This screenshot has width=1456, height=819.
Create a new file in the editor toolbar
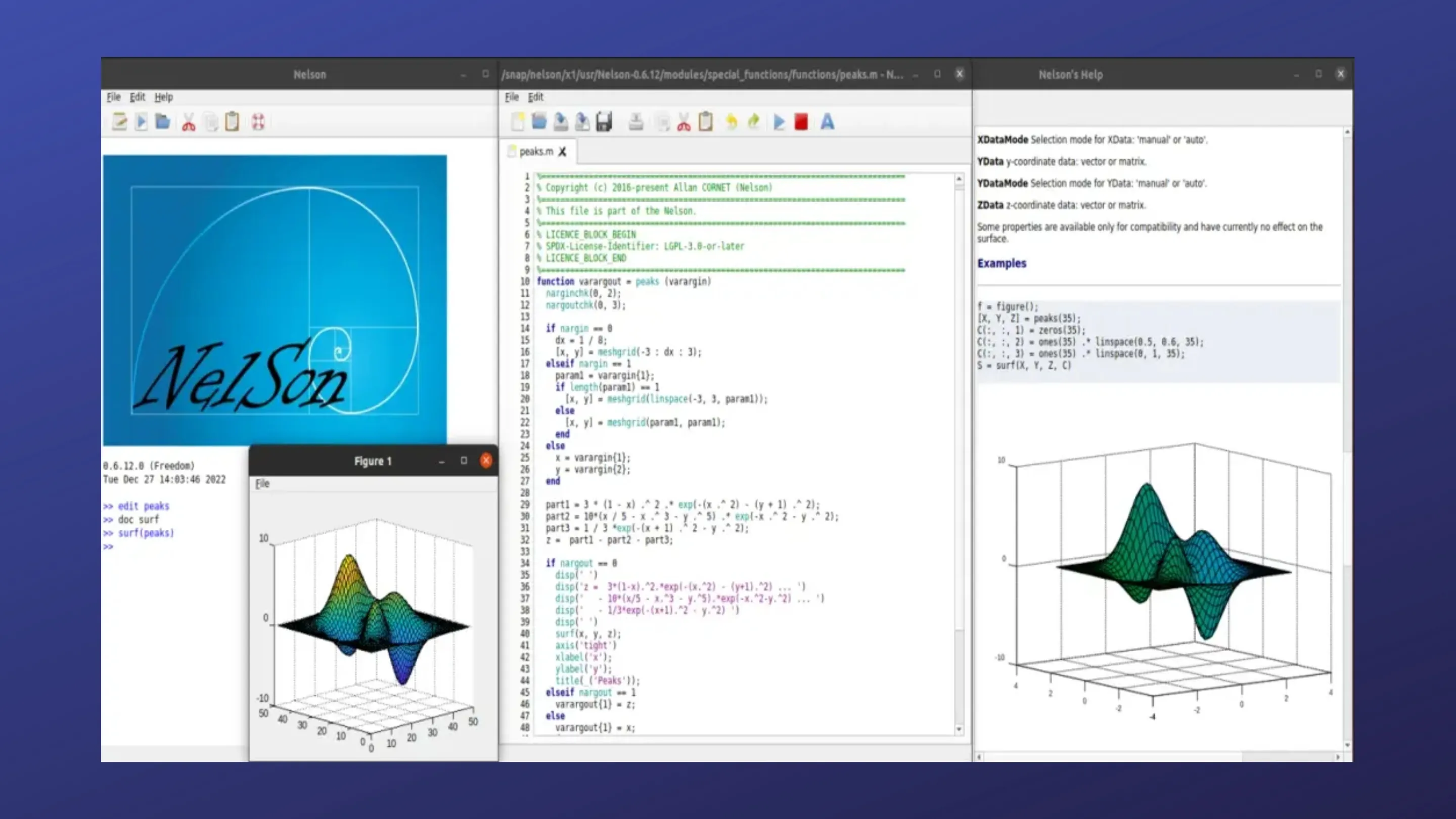[x=518, y=121]
